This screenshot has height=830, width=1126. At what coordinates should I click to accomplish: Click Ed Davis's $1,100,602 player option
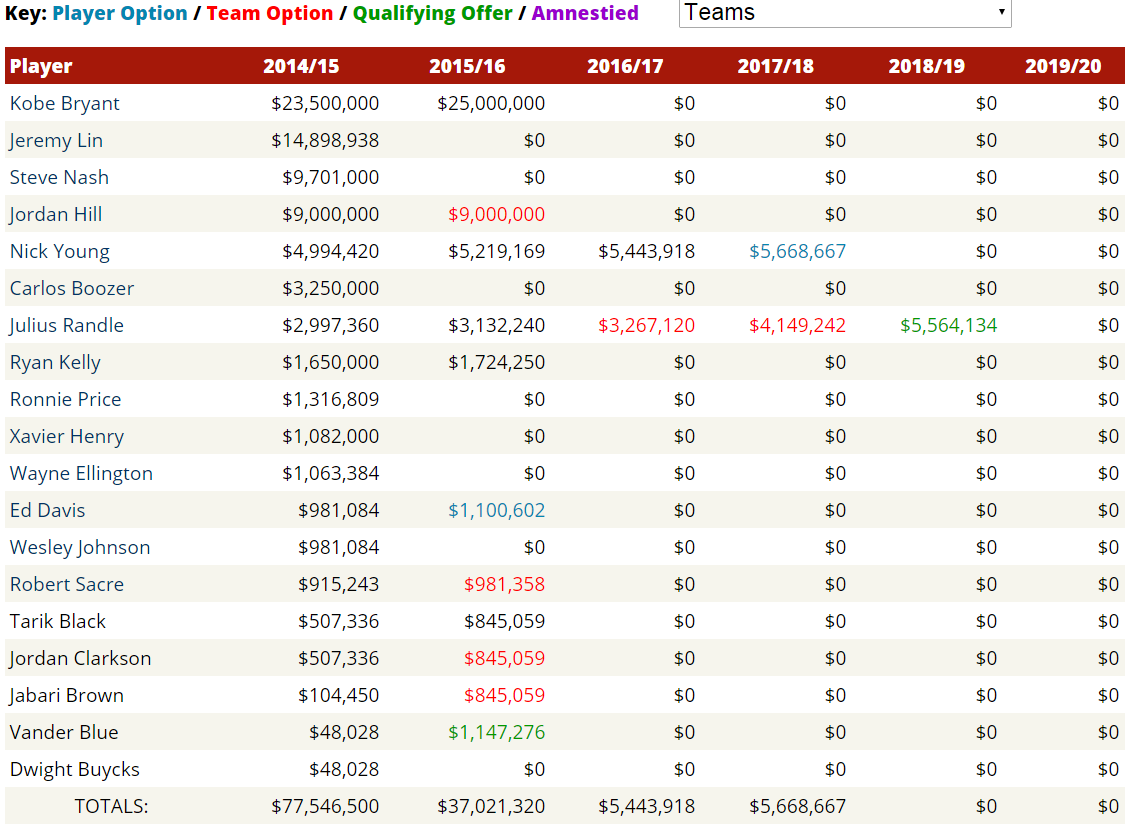[x=496, y=511]
